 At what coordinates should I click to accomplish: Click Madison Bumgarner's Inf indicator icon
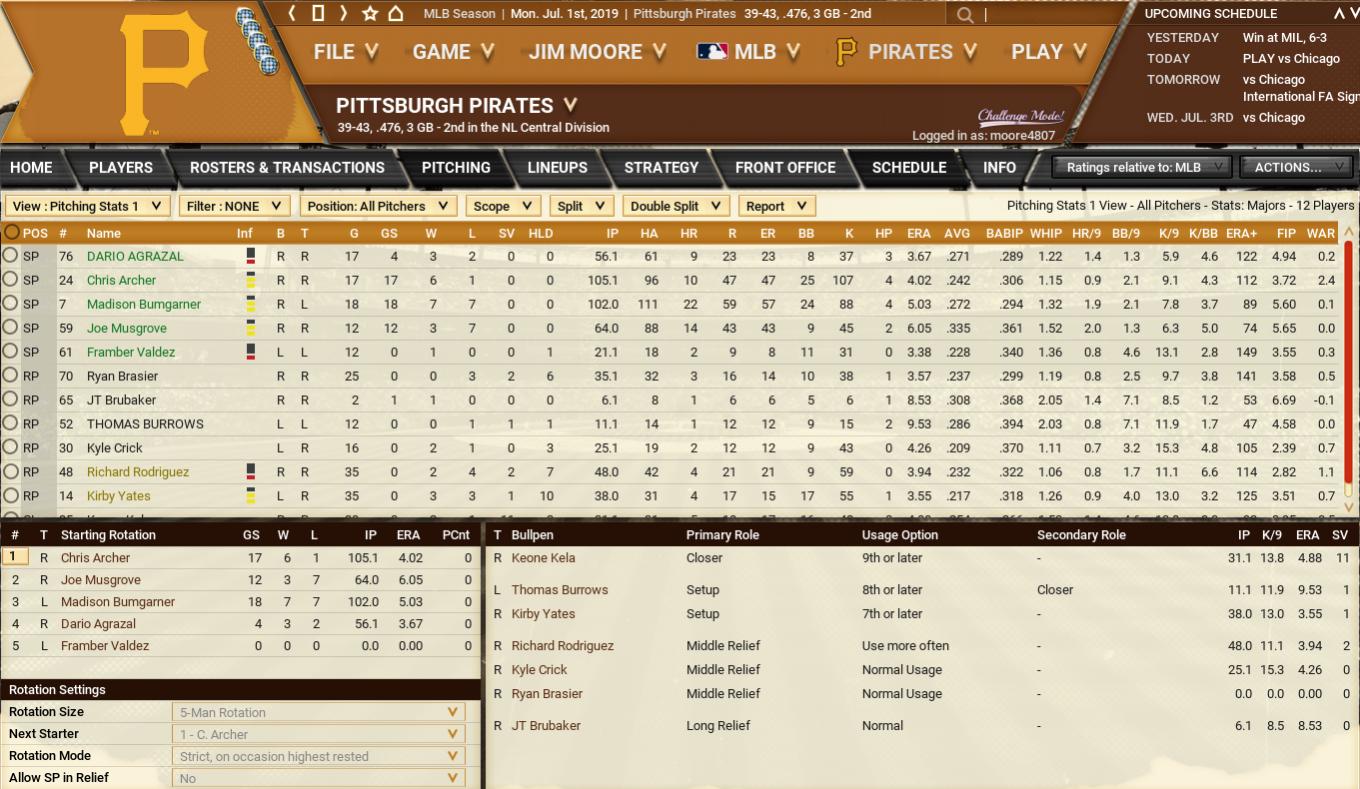(252, 304)
